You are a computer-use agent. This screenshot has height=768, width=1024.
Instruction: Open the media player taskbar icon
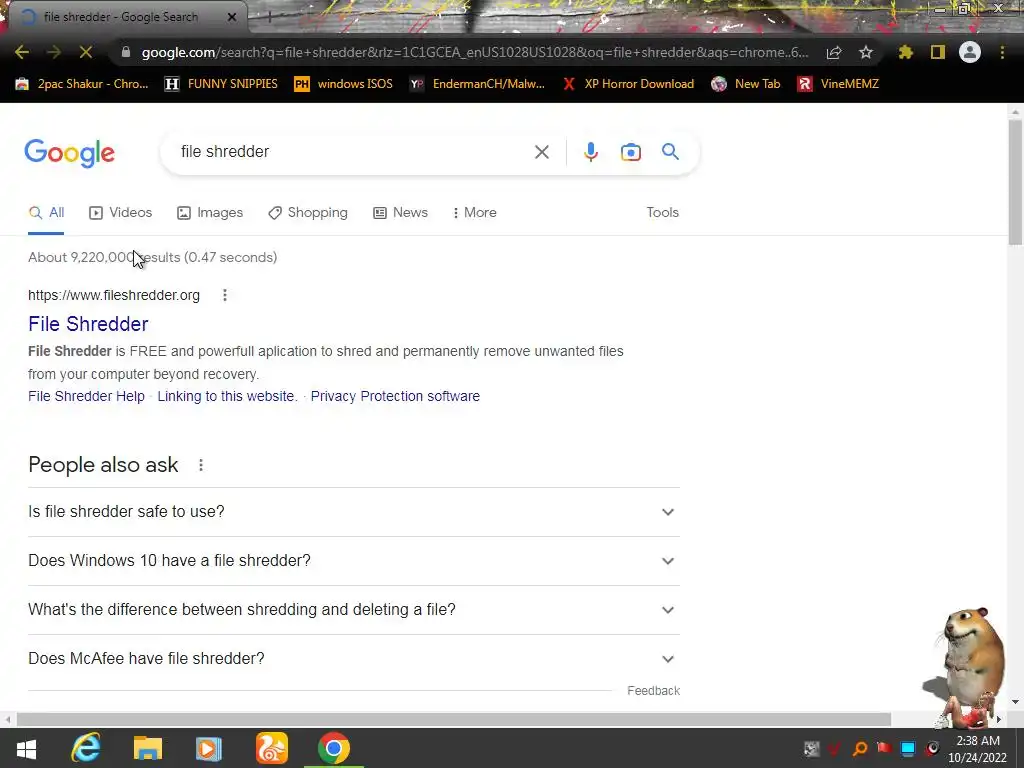point(209,748)
